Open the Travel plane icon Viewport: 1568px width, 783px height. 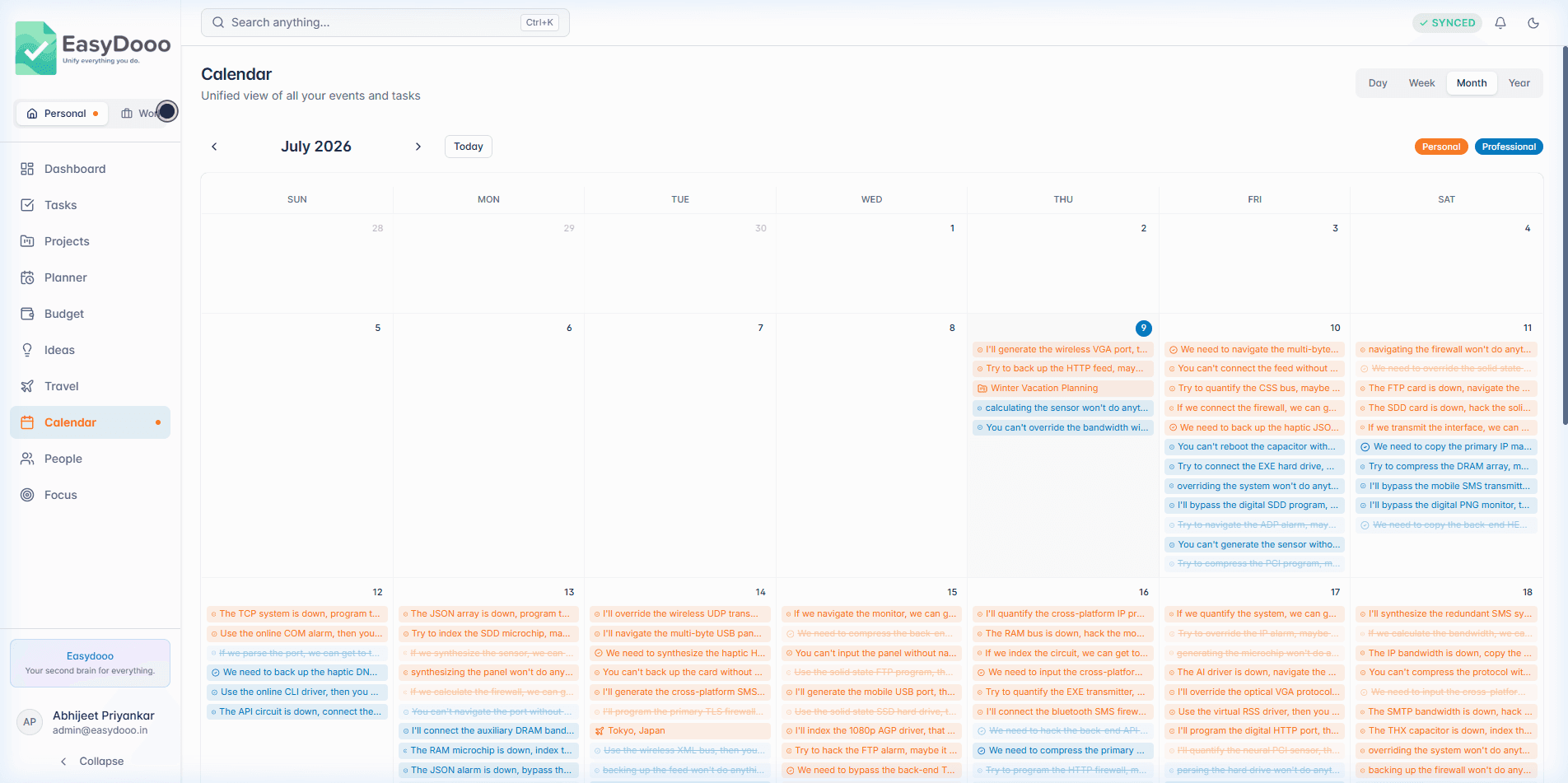click(x=27, y=386)
